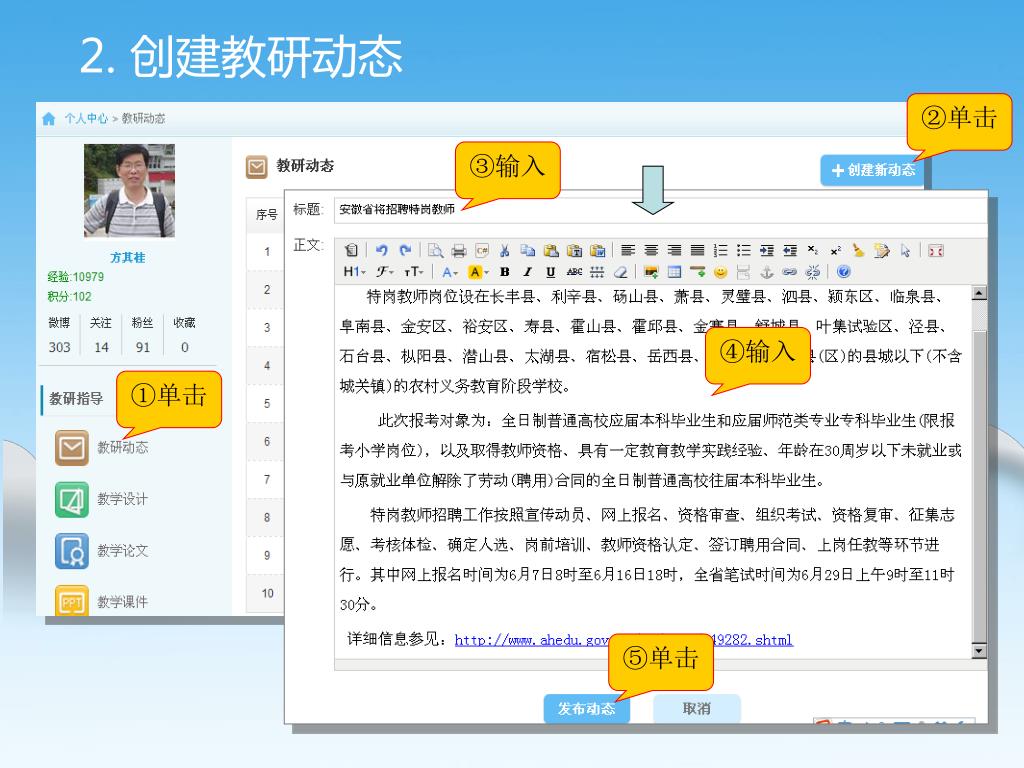Insert a numbered list
This screenshot has width=1024, height=768.
click(720, 250)
